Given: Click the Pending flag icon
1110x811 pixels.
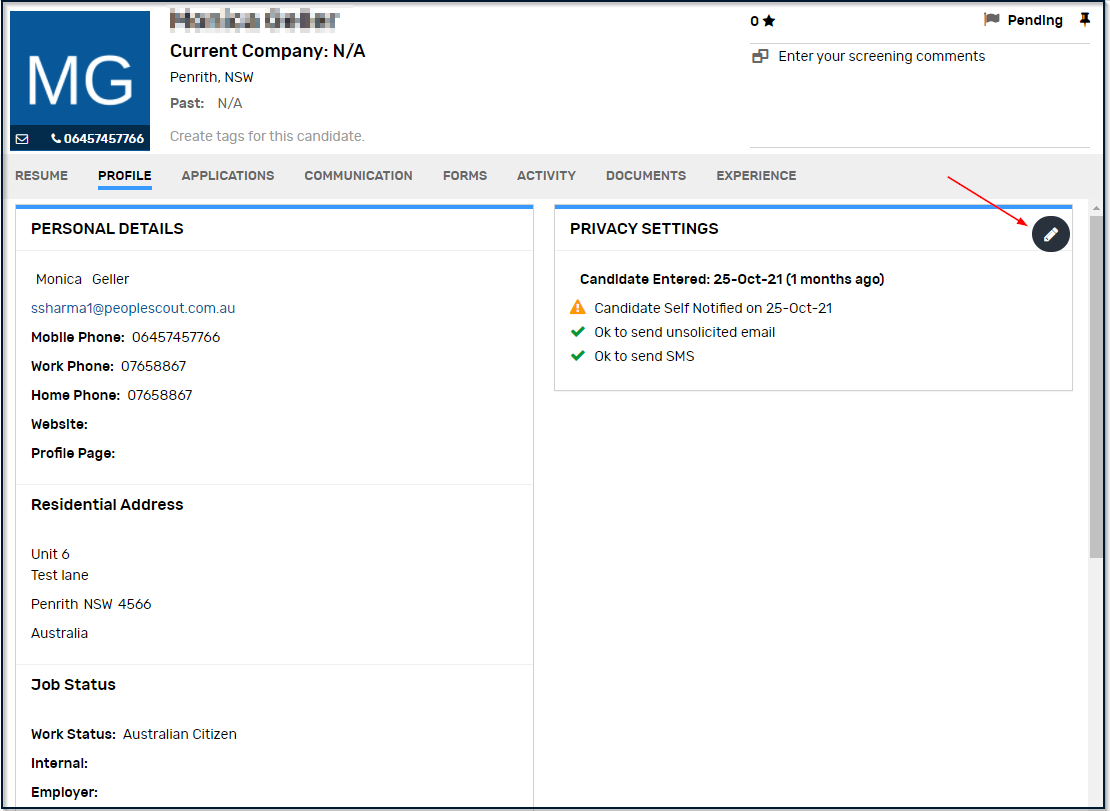Looking at the screenshot, I should (991, 20).
